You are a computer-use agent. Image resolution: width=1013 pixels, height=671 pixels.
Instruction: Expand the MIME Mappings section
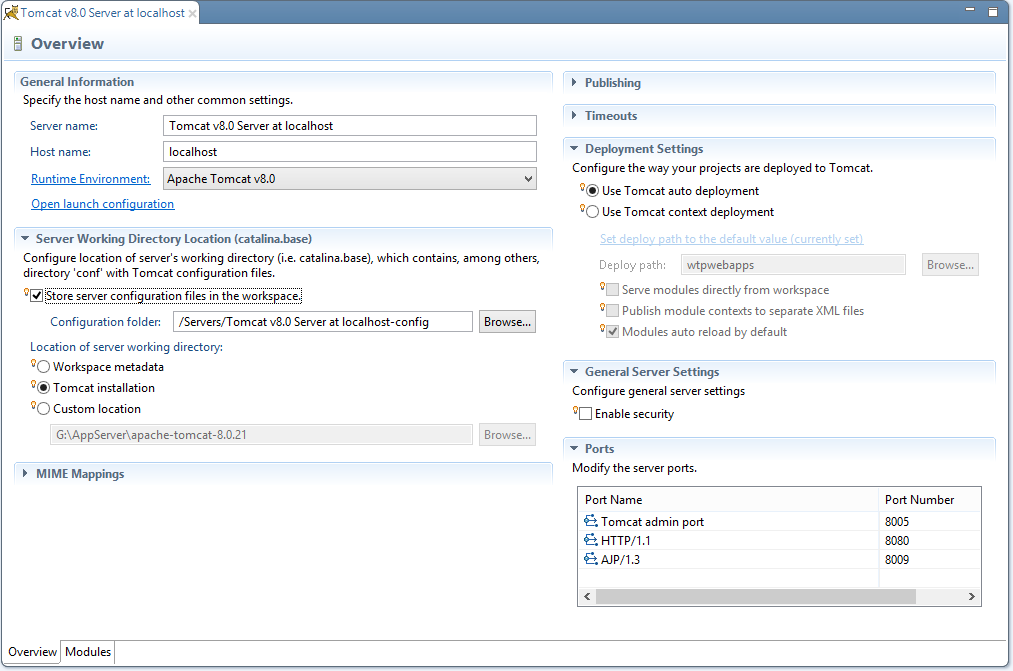pyautogui.click(x=25, y=473)
